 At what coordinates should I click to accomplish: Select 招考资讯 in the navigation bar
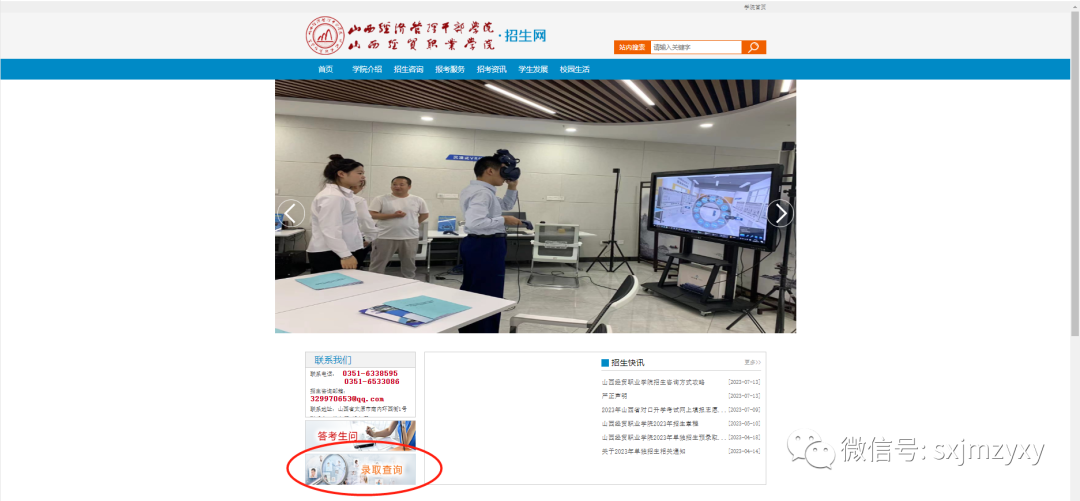(x=491, y=70)
